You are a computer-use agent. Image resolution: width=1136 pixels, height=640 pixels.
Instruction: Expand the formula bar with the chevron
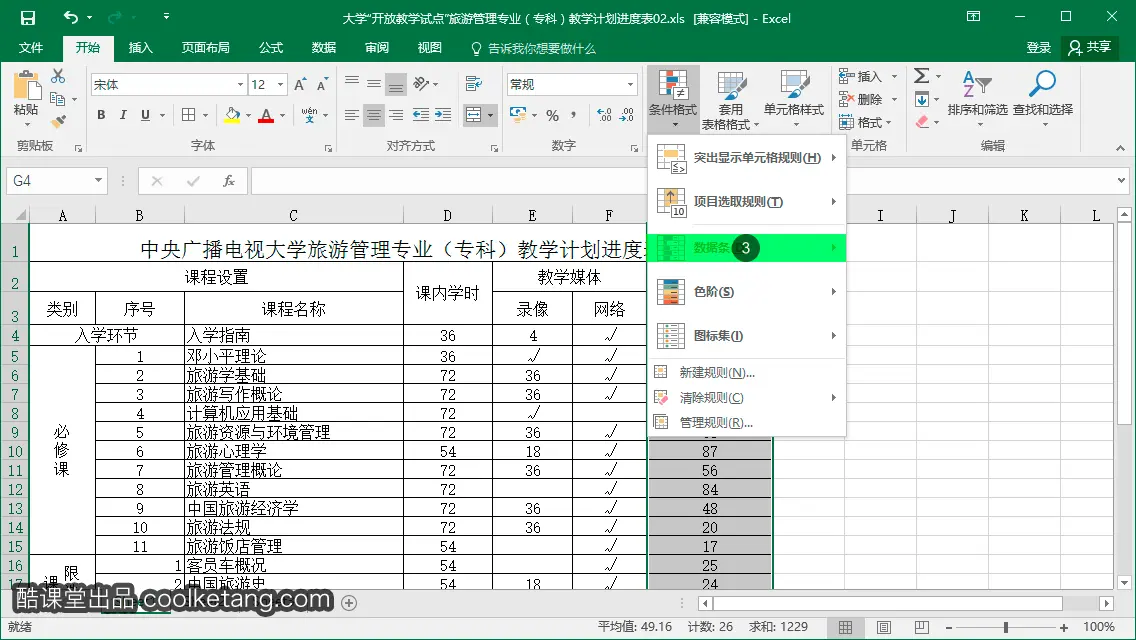coord(1122,180)
